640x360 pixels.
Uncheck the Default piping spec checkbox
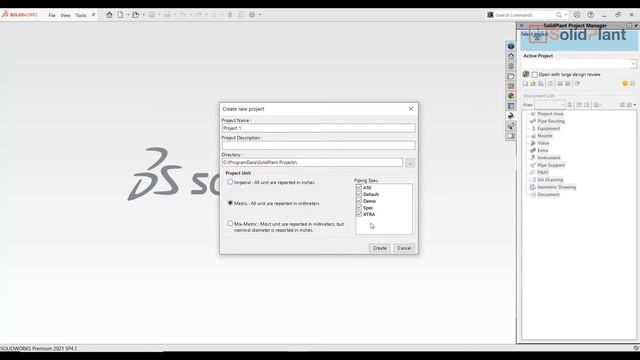(x=359, y=194)
